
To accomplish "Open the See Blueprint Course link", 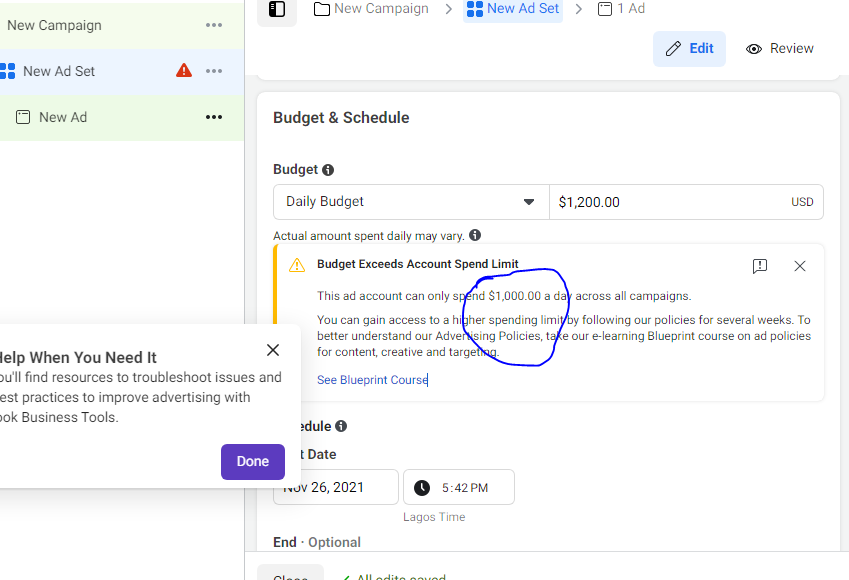I will point(372,380).
